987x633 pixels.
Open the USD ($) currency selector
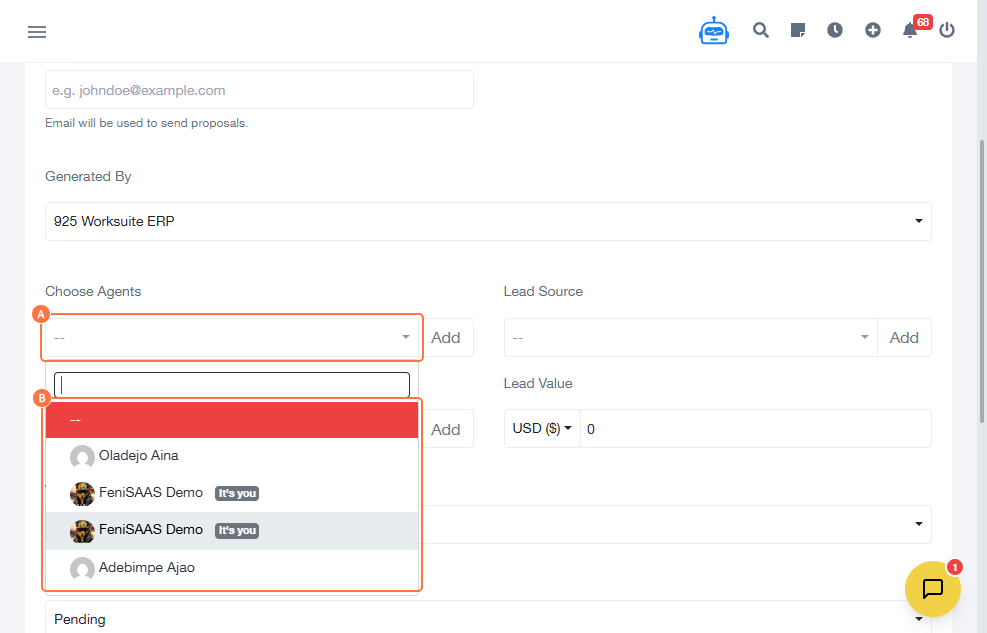pos(542,429)
